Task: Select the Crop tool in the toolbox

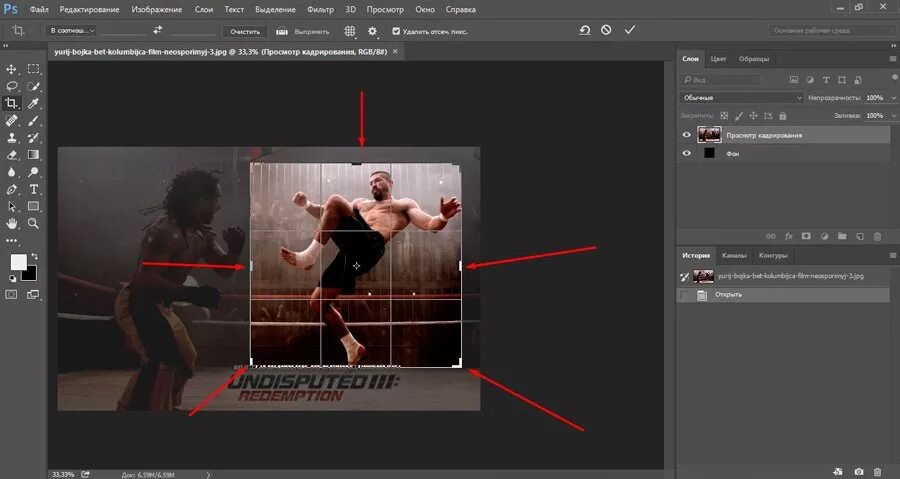Action: coord(11,104)
